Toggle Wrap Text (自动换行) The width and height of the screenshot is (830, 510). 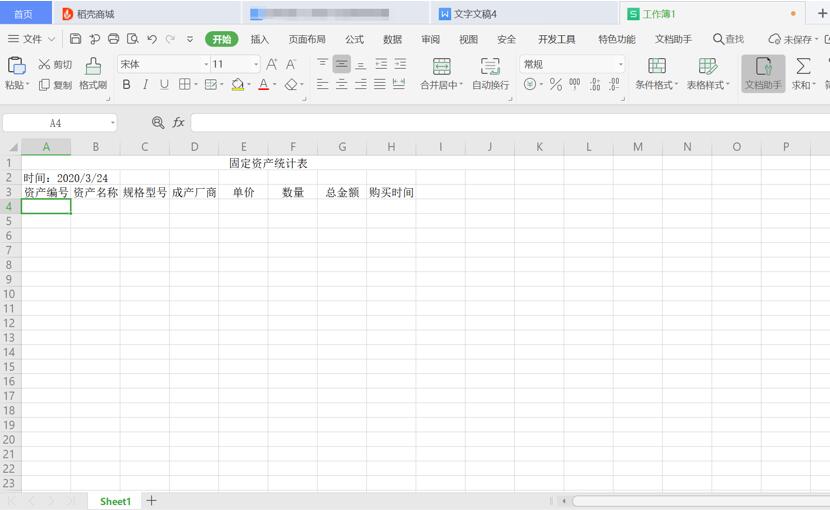(490, 74)
